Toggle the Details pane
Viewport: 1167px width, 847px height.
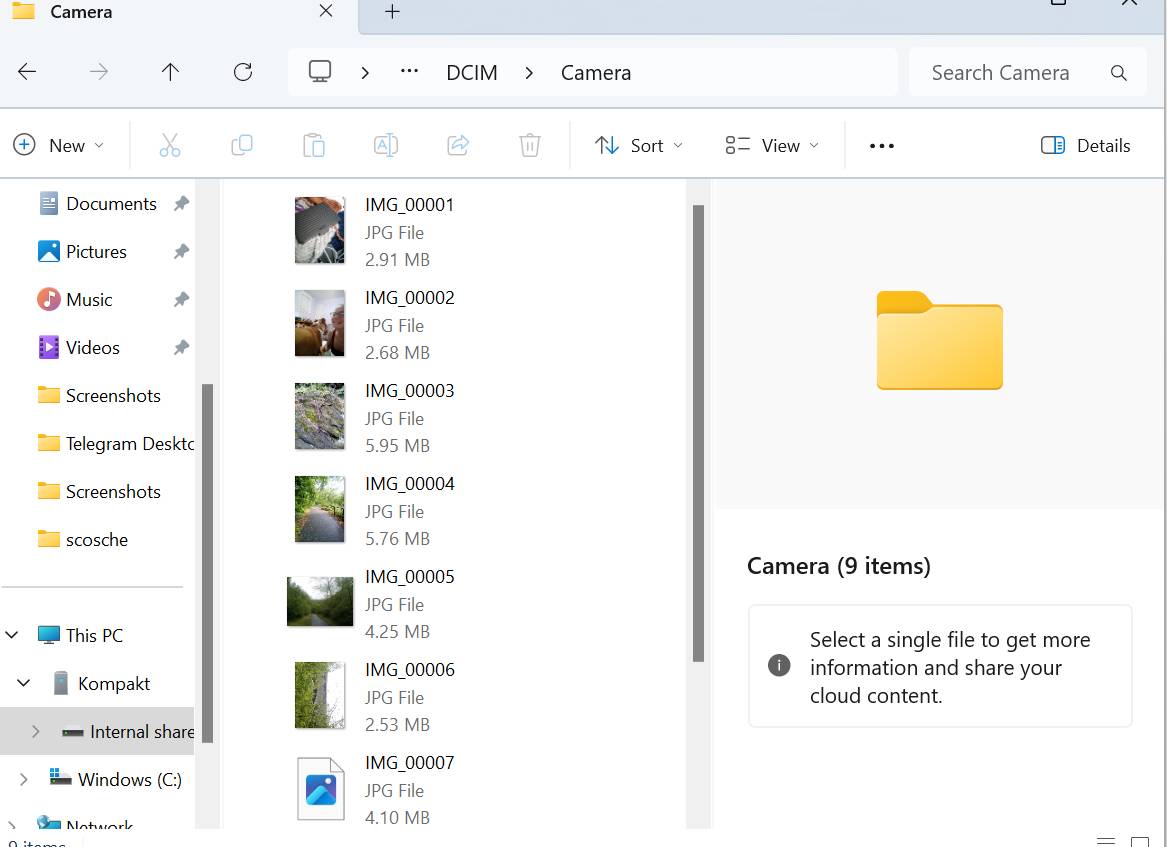pos(1085,145)
